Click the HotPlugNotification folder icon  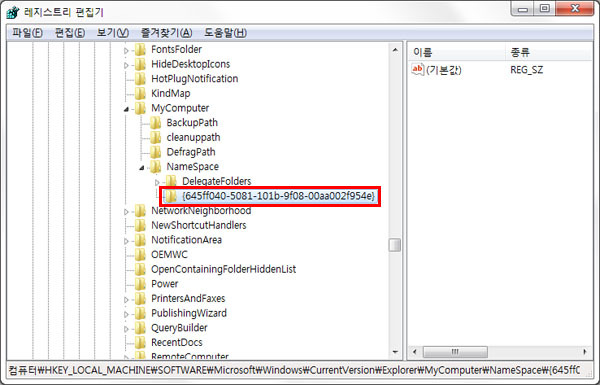140,79
